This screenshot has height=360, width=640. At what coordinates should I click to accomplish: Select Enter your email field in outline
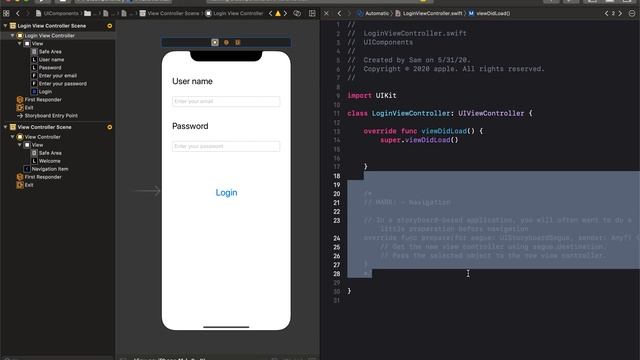58,76
